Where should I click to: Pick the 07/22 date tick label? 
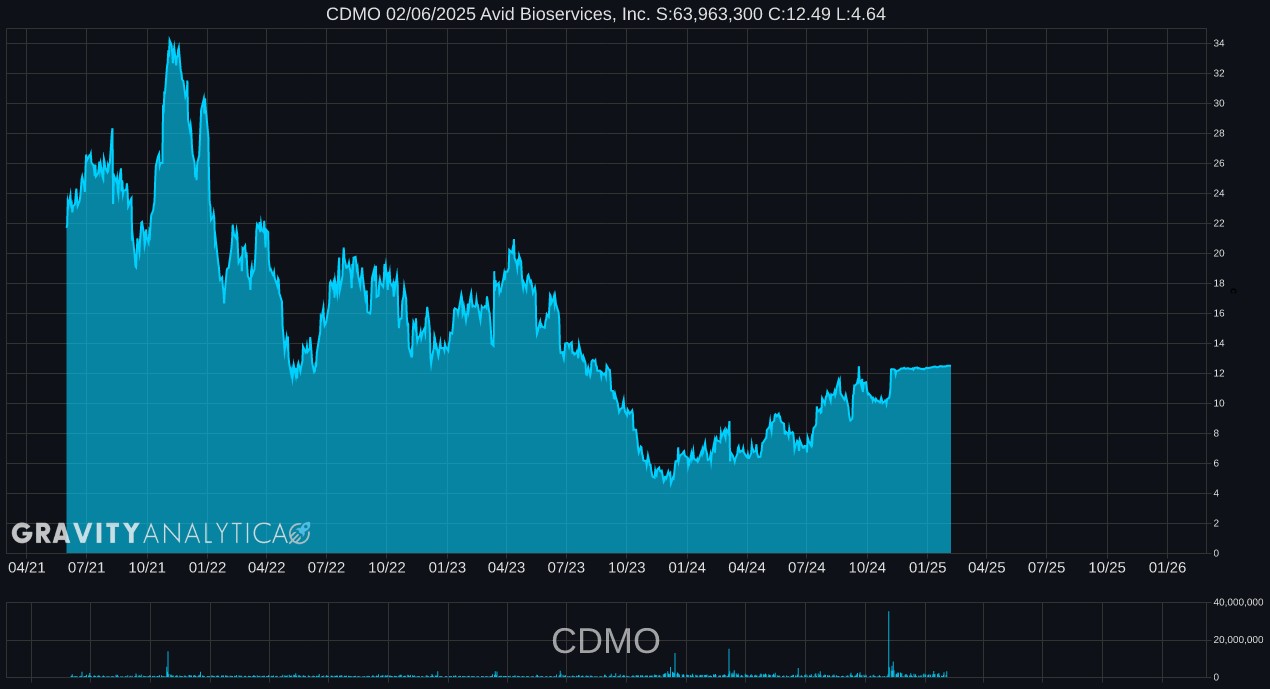[x=326, y=567]
